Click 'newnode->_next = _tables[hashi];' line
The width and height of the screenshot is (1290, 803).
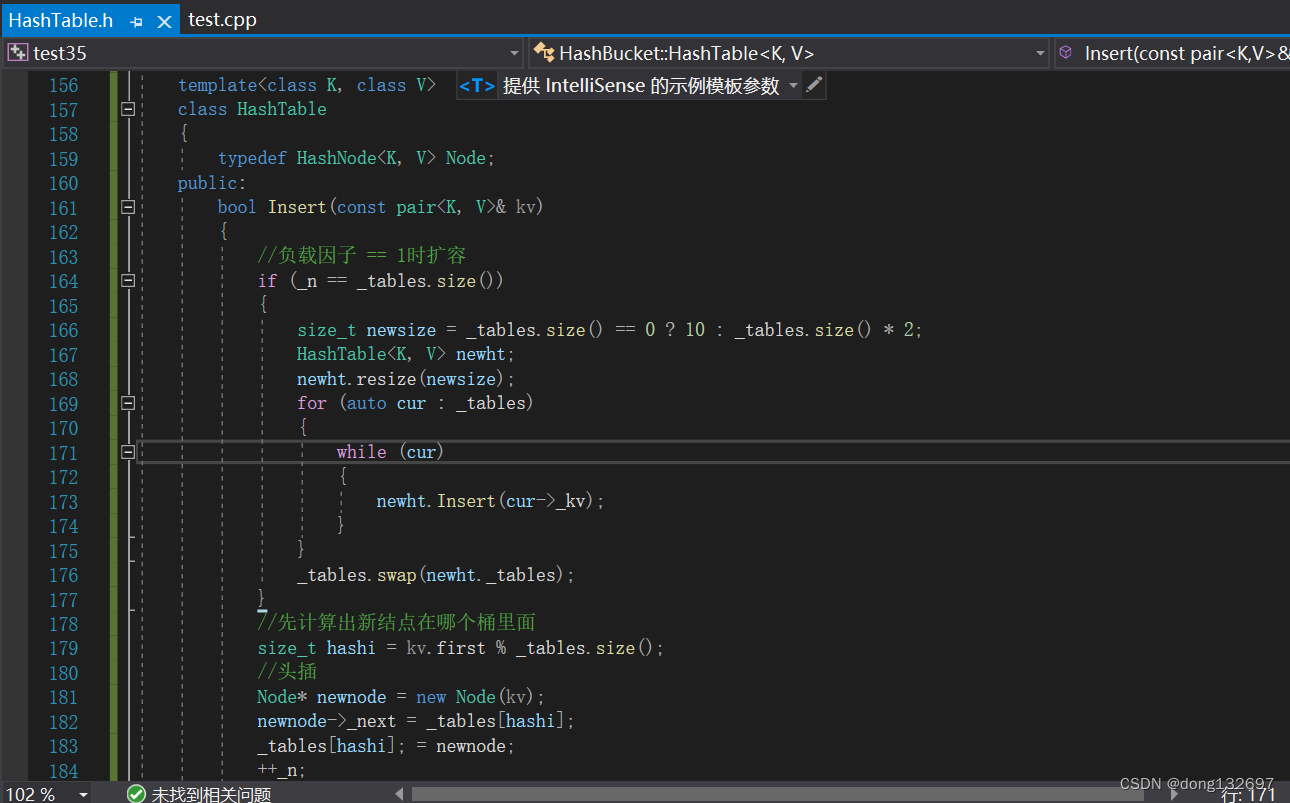416,721
